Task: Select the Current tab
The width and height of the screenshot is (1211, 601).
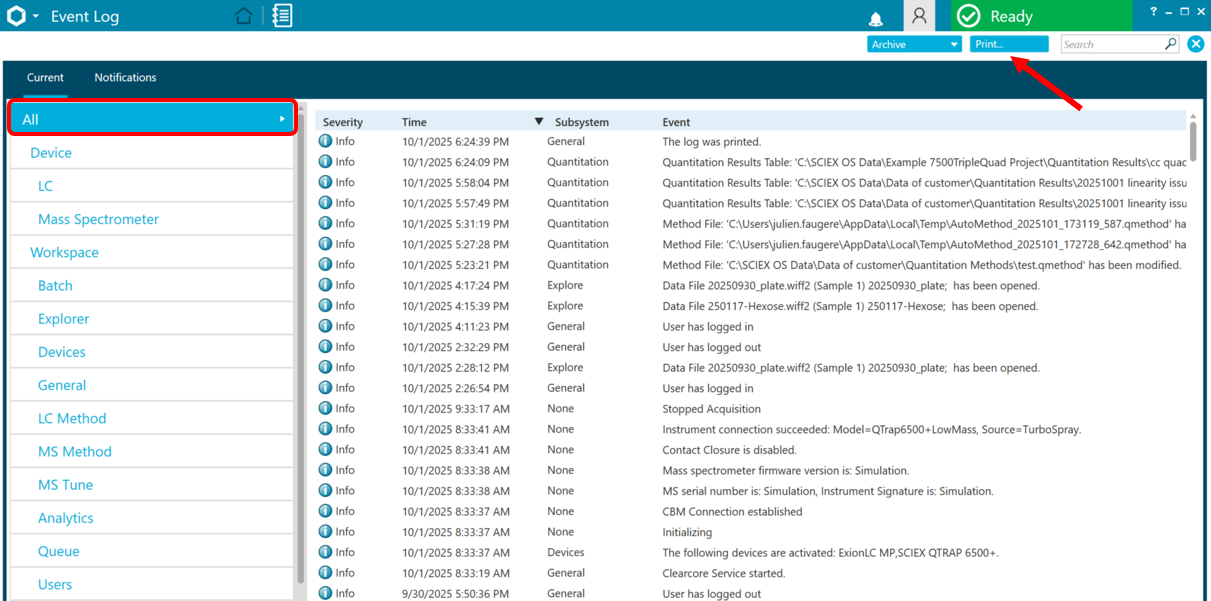Action: click(45, 77)
